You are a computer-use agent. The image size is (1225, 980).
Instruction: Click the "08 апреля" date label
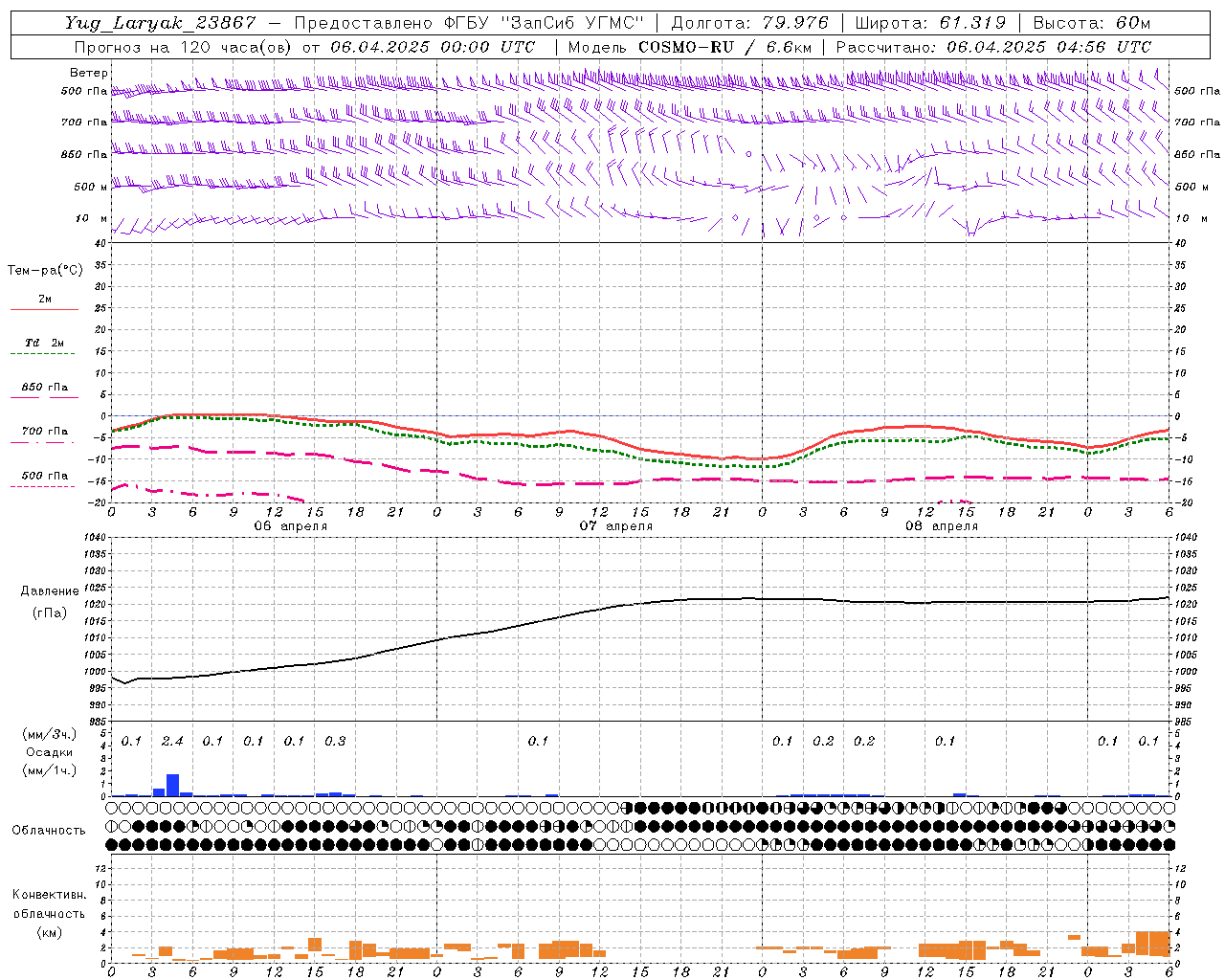[x=942, y=526]
